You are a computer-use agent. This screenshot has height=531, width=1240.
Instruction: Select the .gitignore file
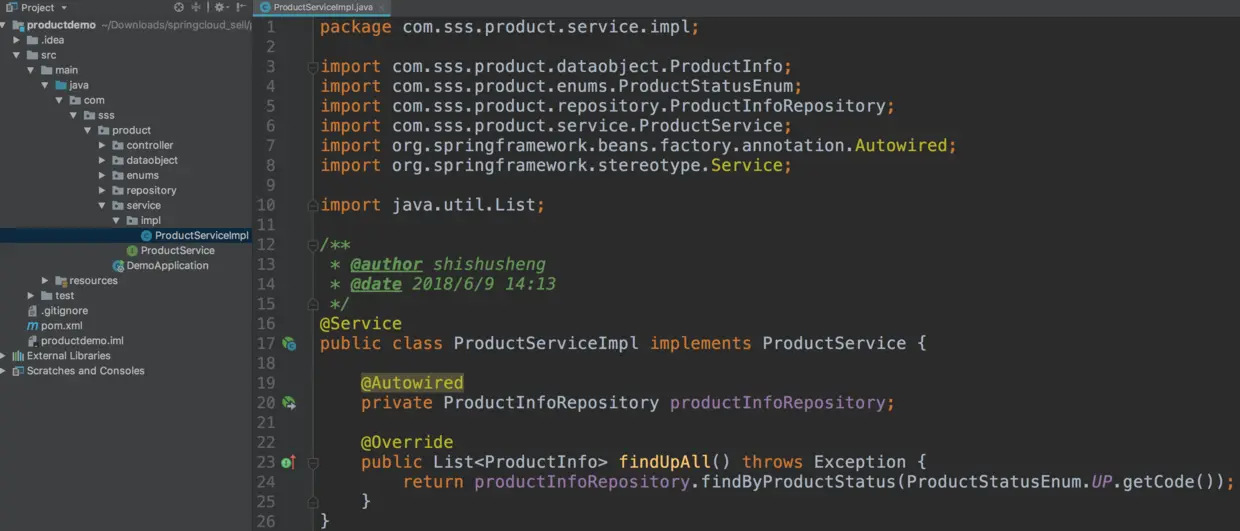64,310
